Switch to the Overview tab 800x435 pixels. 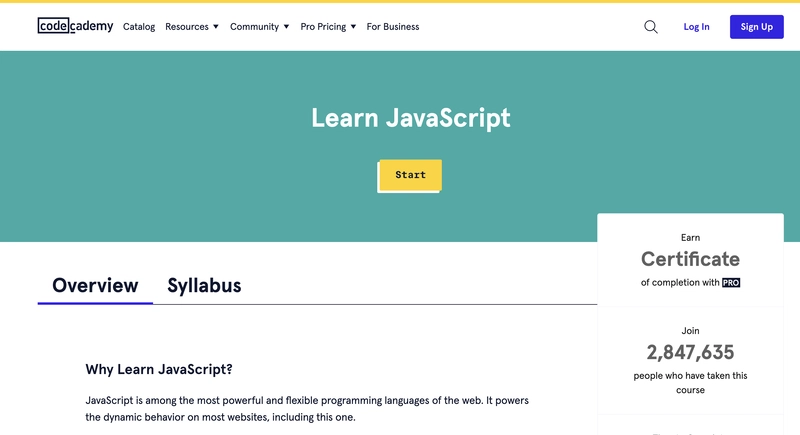click(95, 286)
